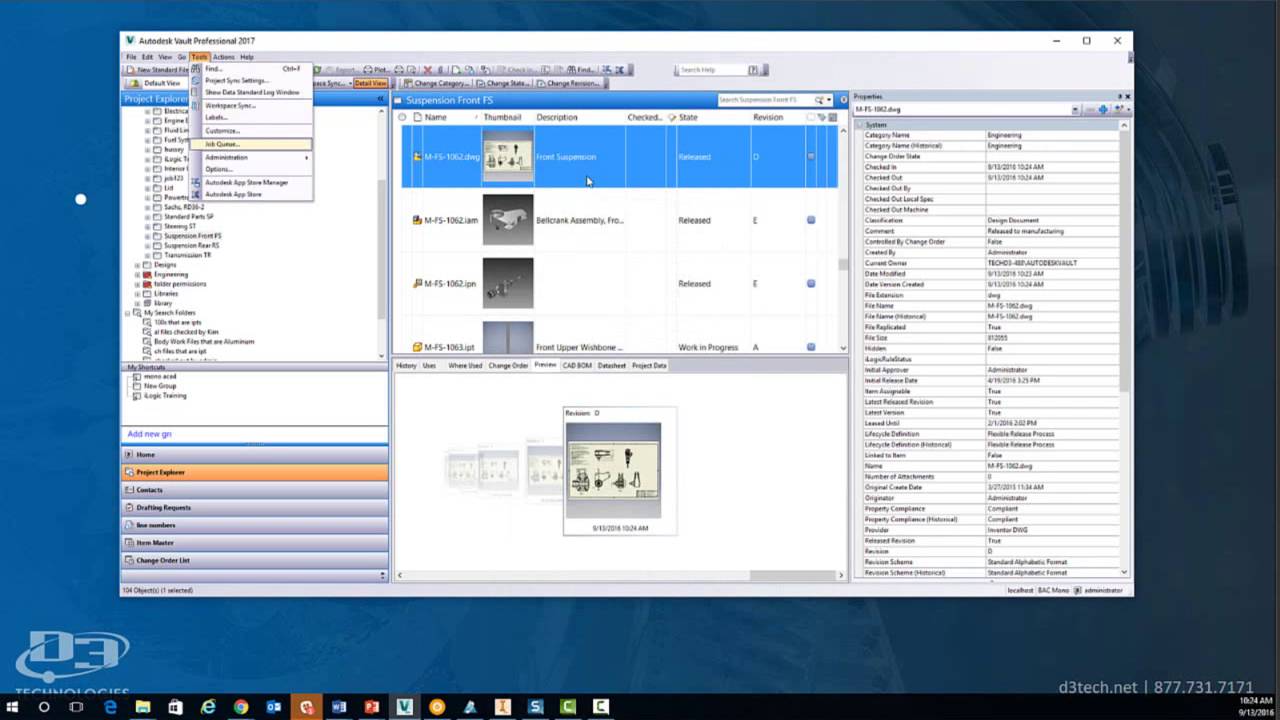1280x720 pixels.
Task: Switch to the Change Order tab
Action: [x=508, y=366]
